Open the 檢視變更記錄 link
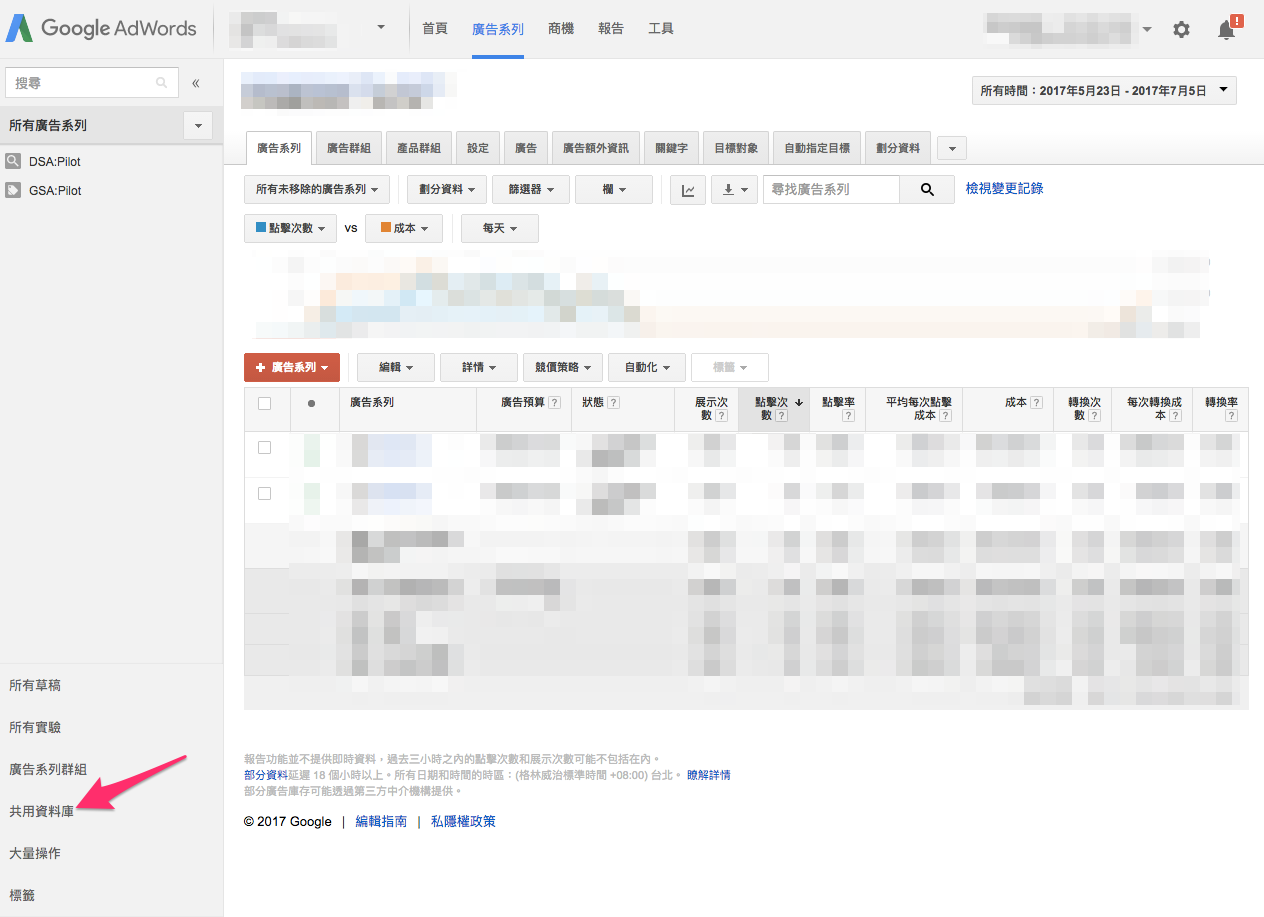Image resolution: width=1264 pixels, height=917 pixels. coord(1005,188)
